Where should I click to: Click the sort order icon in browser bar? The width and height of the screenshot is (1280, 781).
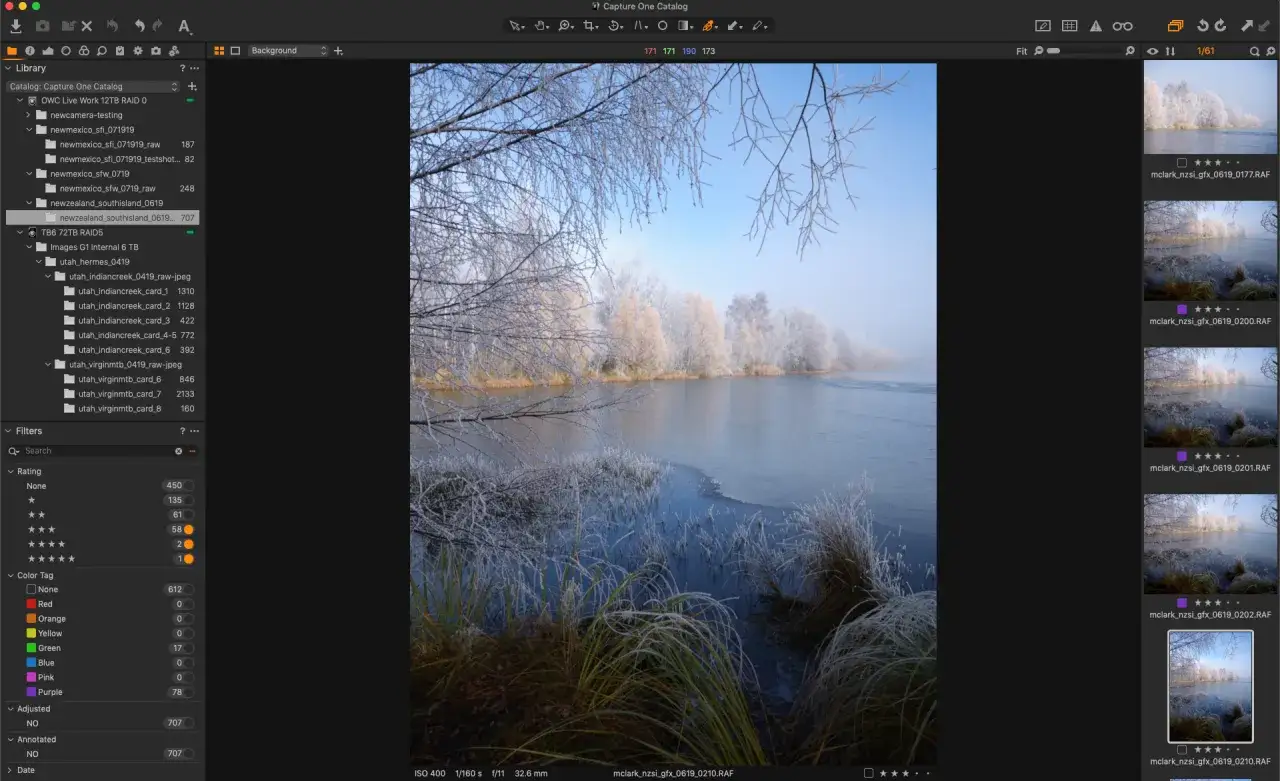tap(1171, 51)
